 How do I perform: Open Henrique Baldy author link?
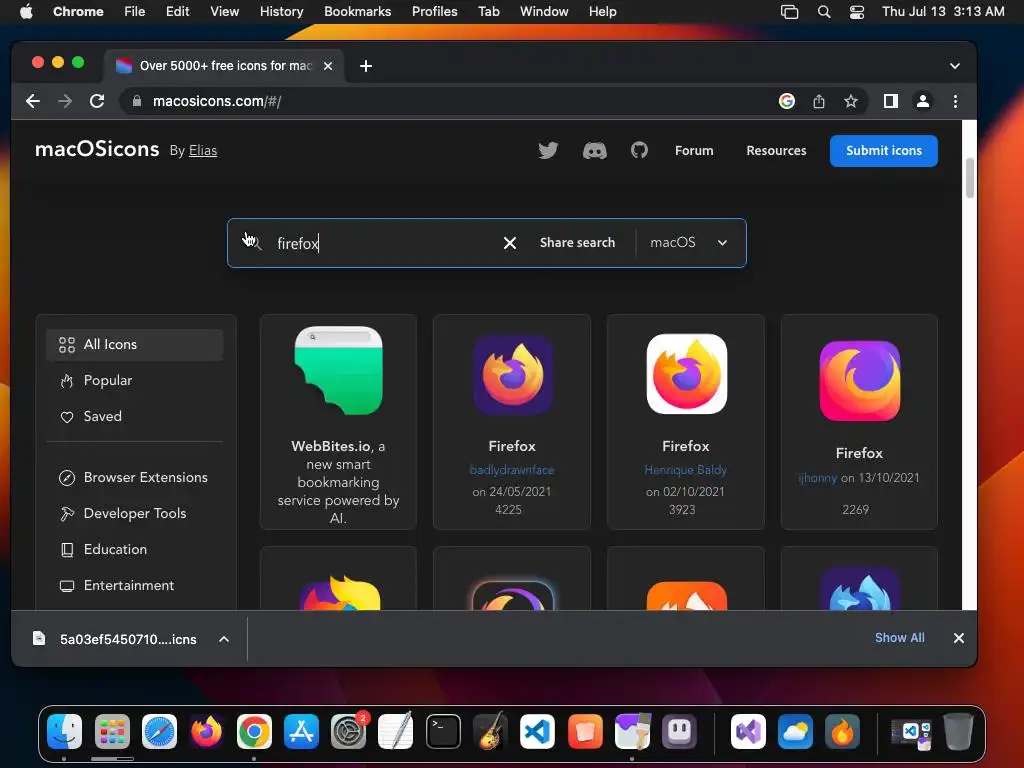click(x=686, y=470)
